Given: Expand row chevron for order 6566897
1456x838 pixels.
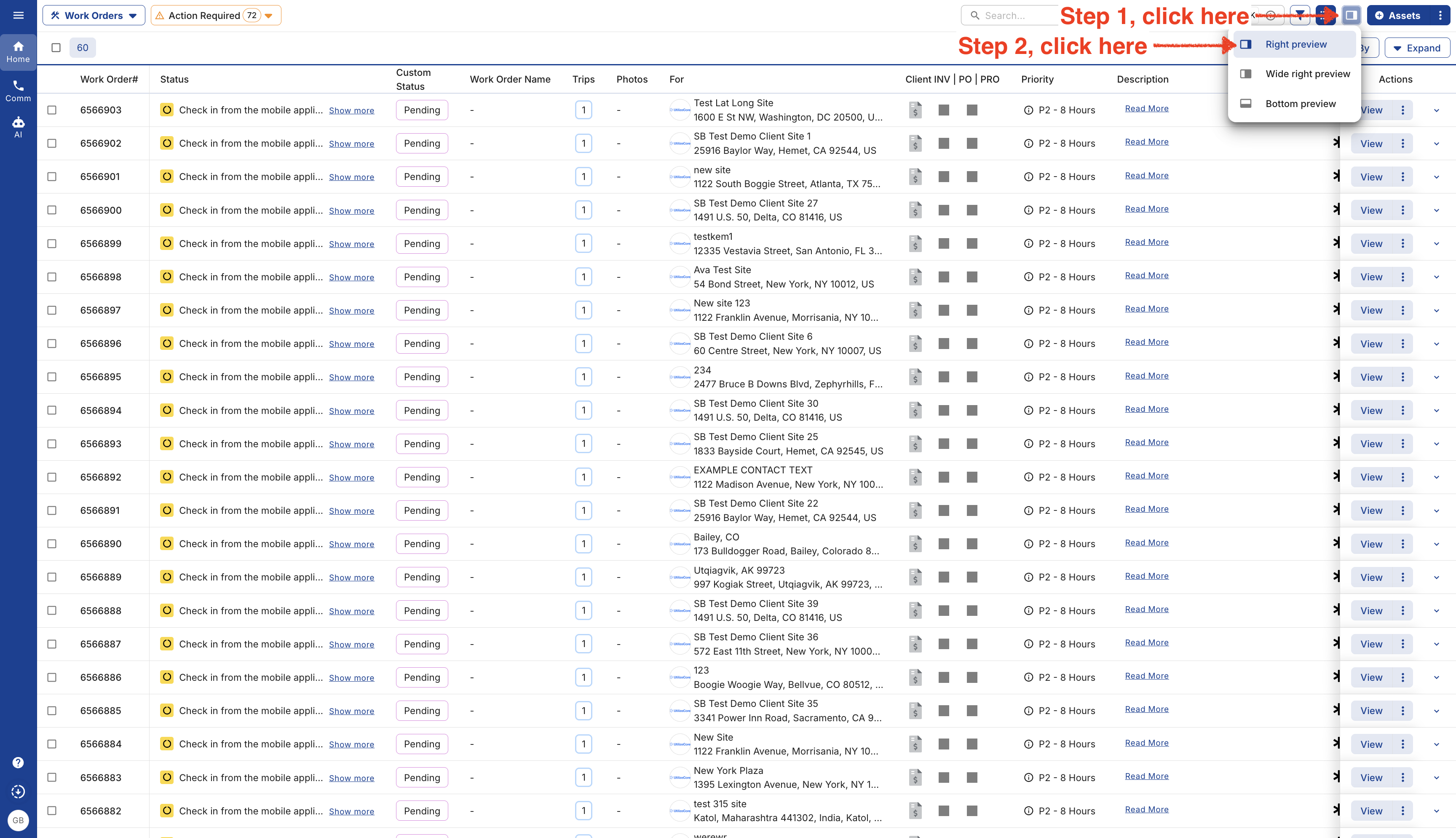Looking at the screenshot, I should click(1437, 310).
